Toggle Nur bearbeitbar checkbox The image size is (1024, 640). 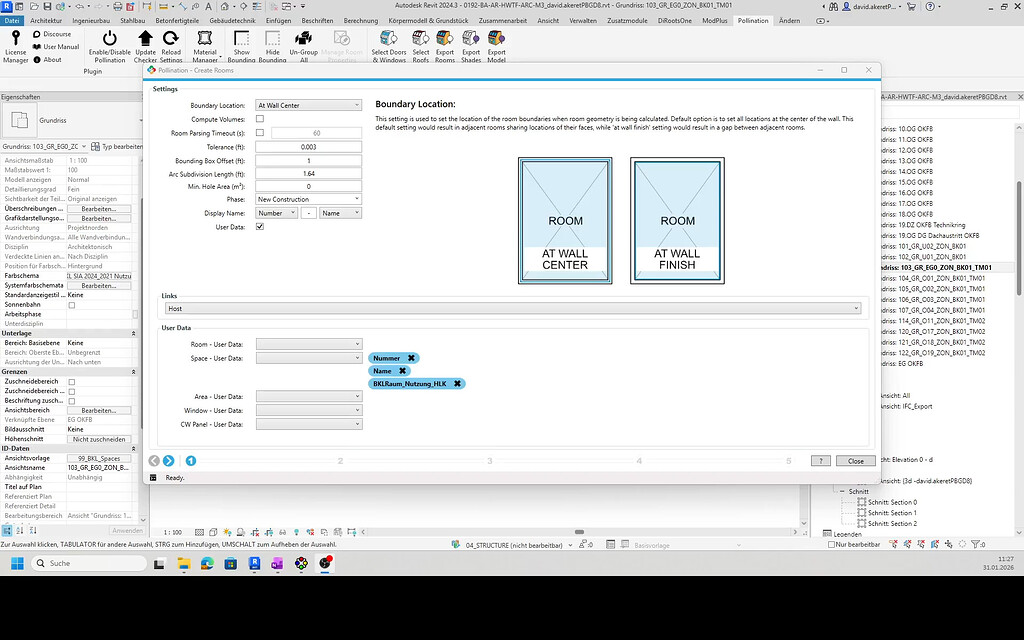click(x=831, y=545)
